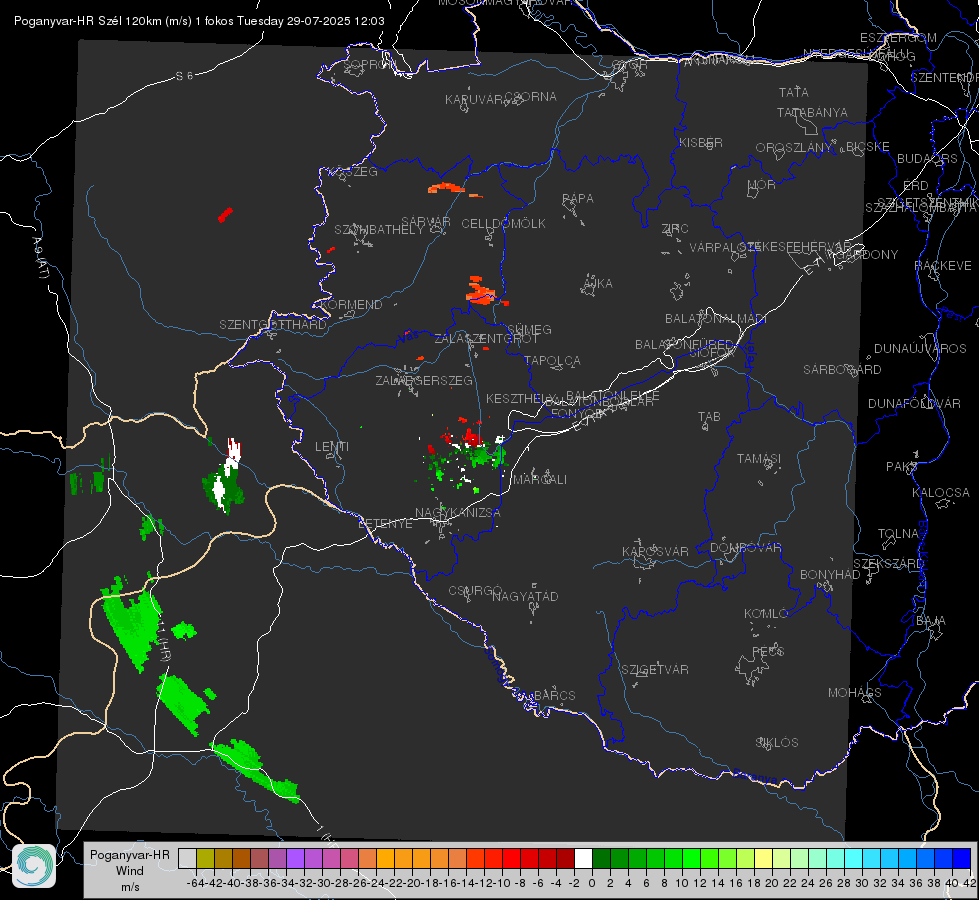The image size is (979, 900).
Task: Click the 'S 6' road label
Action: [184, 76]
